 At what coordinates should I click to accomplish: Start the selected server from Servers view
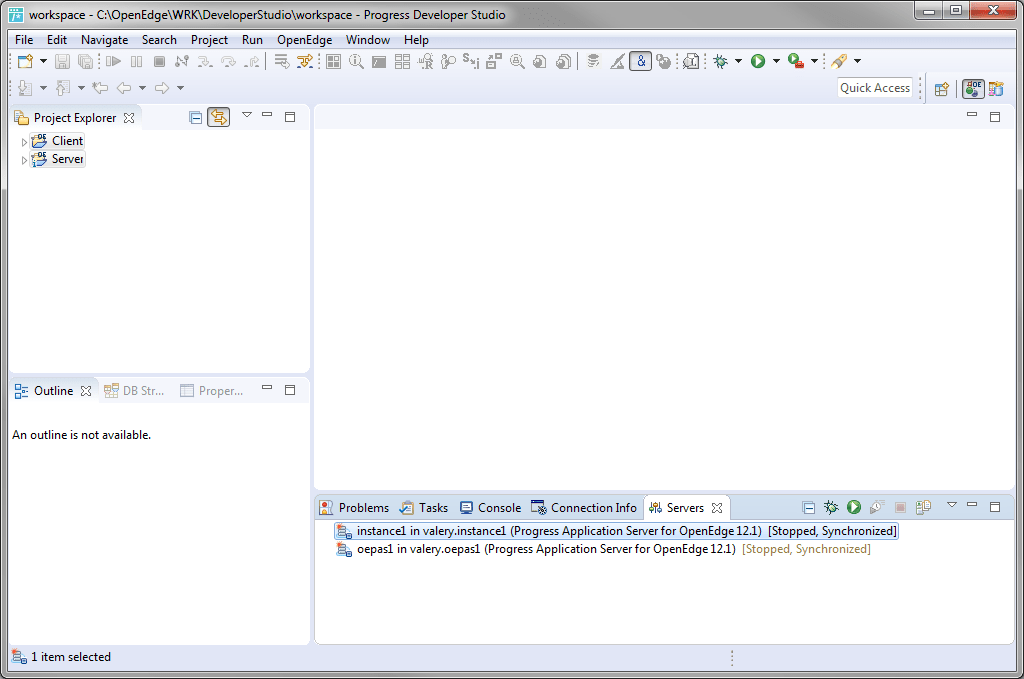[x=854, y=507]
